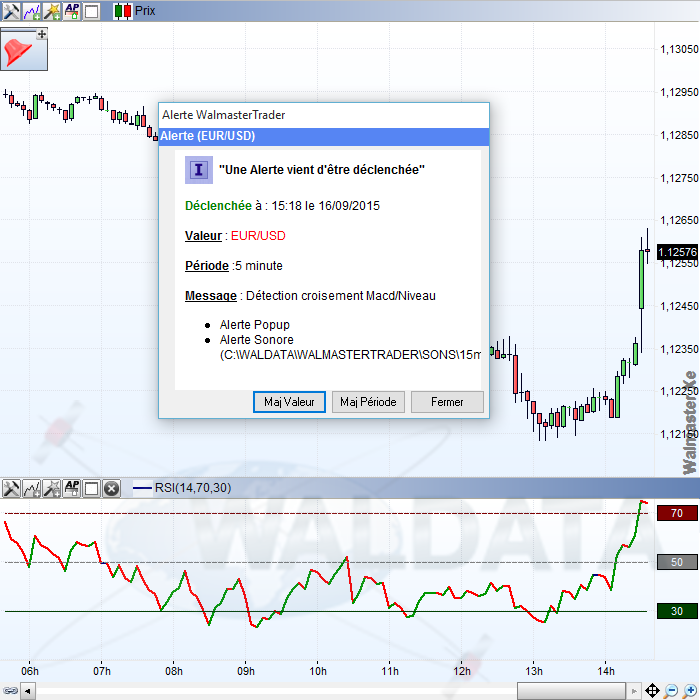Click the Message underlined label
The image size is (700, 700).
click(x=211, y=296)
